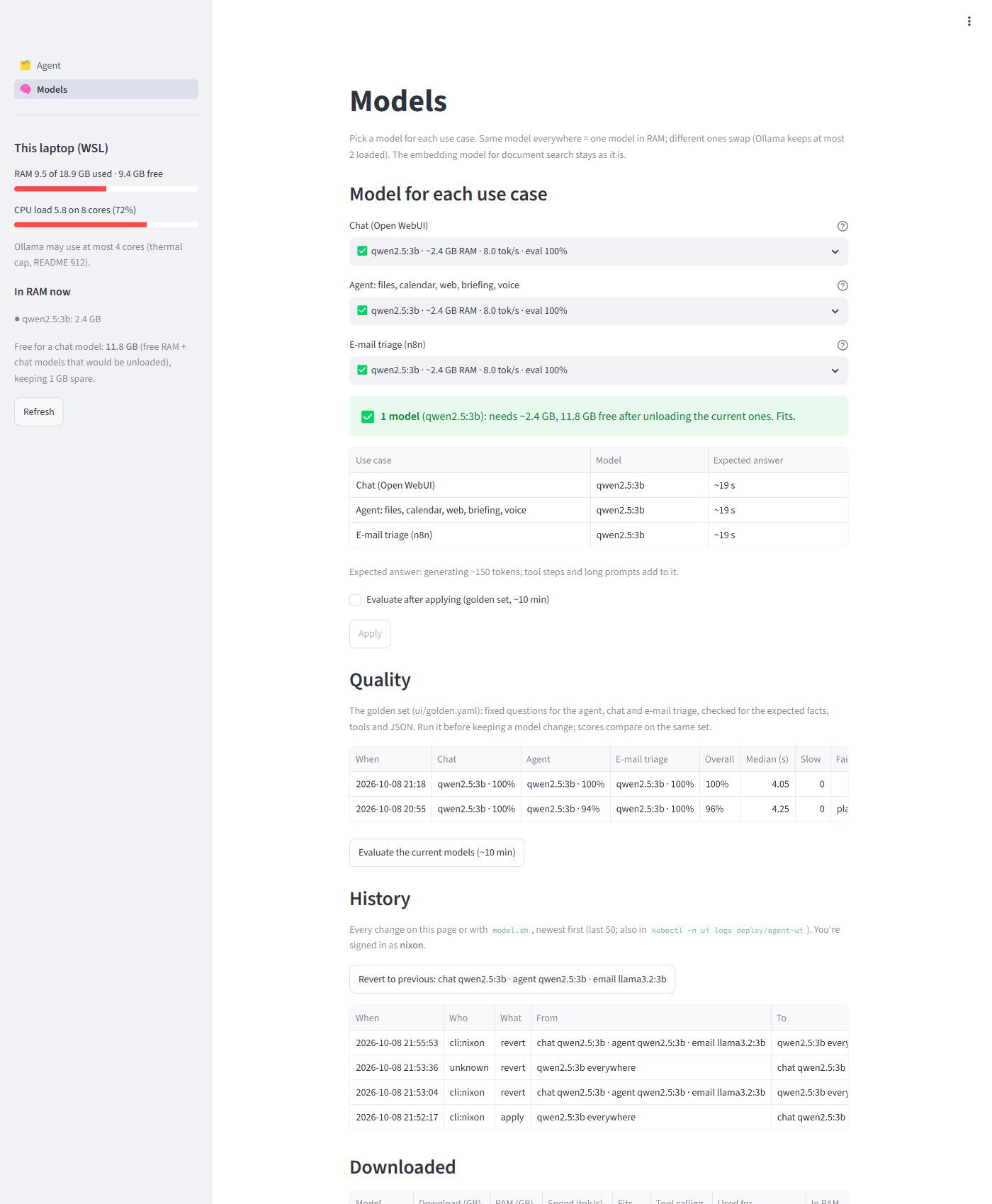Select the 2026-10-08 20:55 quality row
992x1204 pixels.
pos(599,809)
